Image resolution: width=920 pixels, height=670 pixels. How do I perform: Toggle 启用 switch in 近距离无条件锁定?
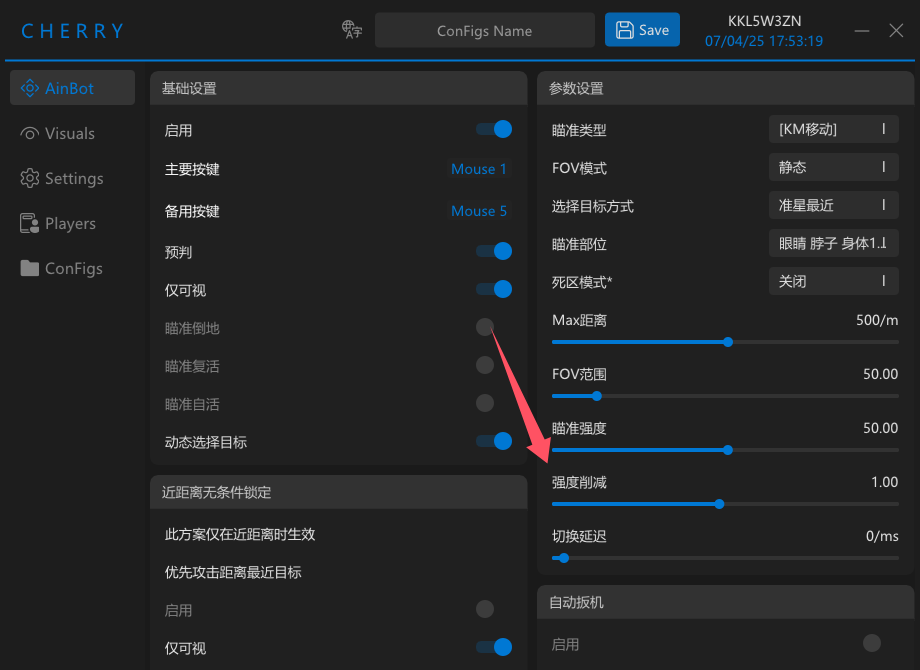(485, 610)
